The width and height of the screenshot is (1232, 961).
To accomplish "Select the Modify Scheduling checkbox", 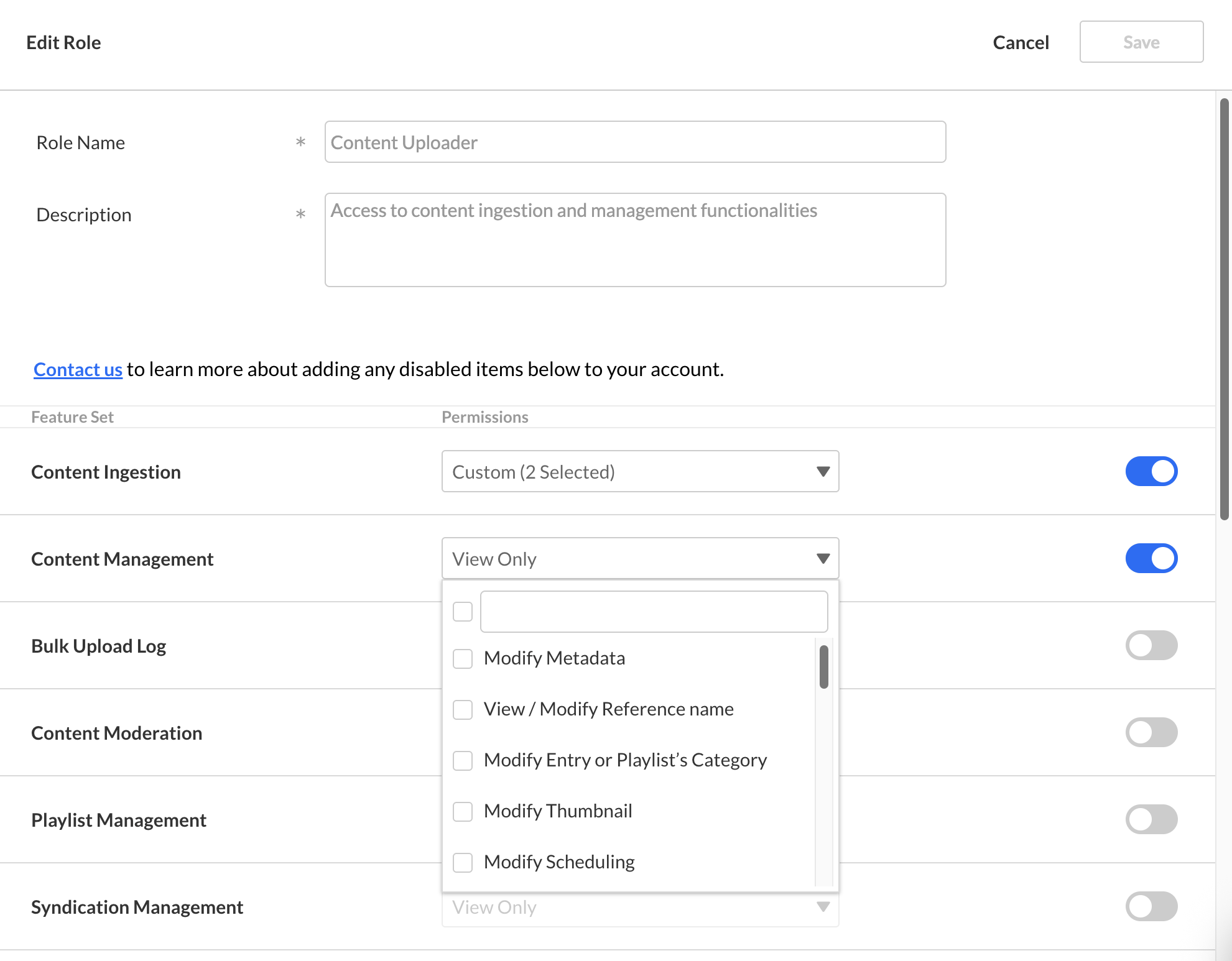I will tap(463, 862).
